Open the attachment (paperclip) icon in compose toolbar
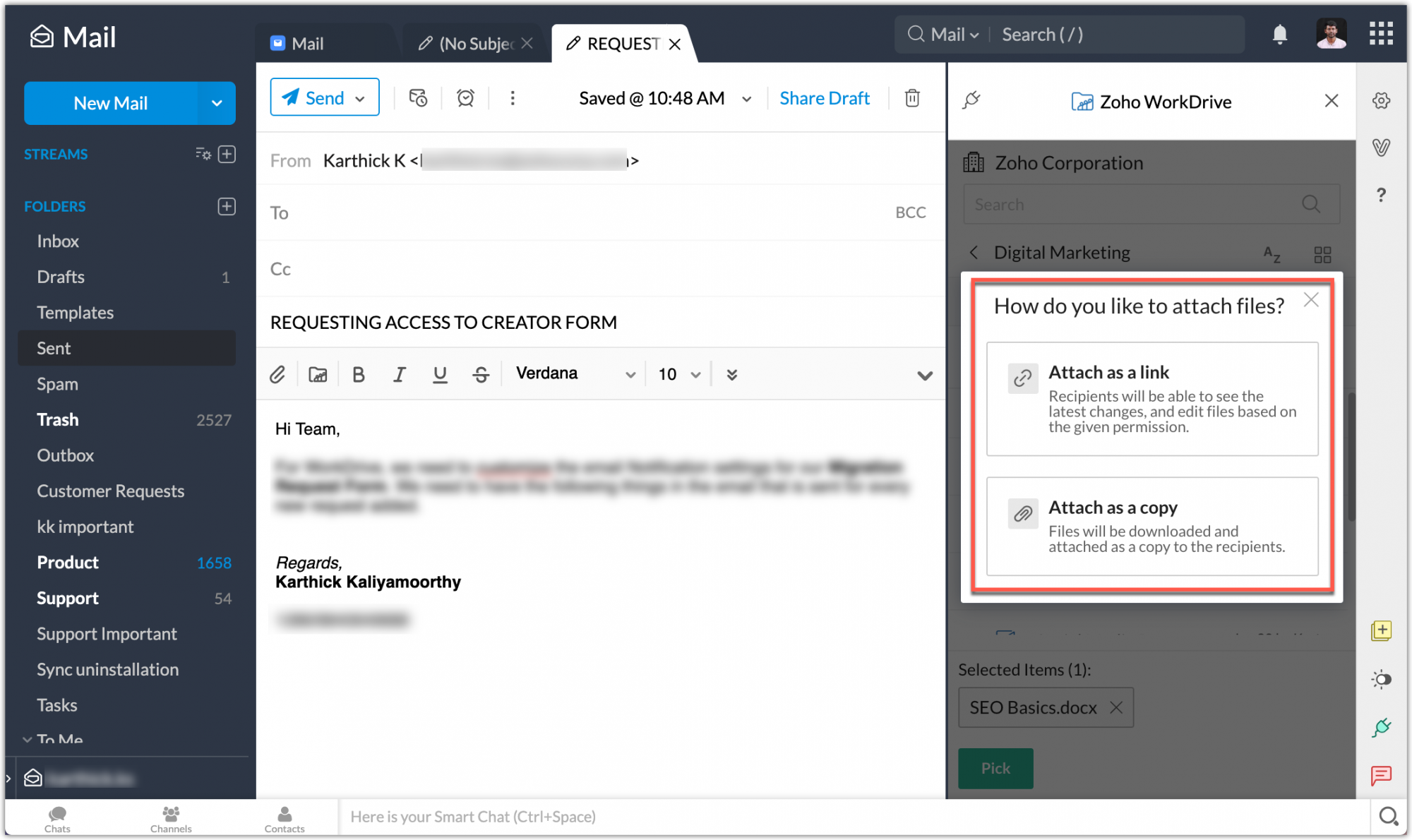The width and height of the screenshot is (1412, 840). 277,374
